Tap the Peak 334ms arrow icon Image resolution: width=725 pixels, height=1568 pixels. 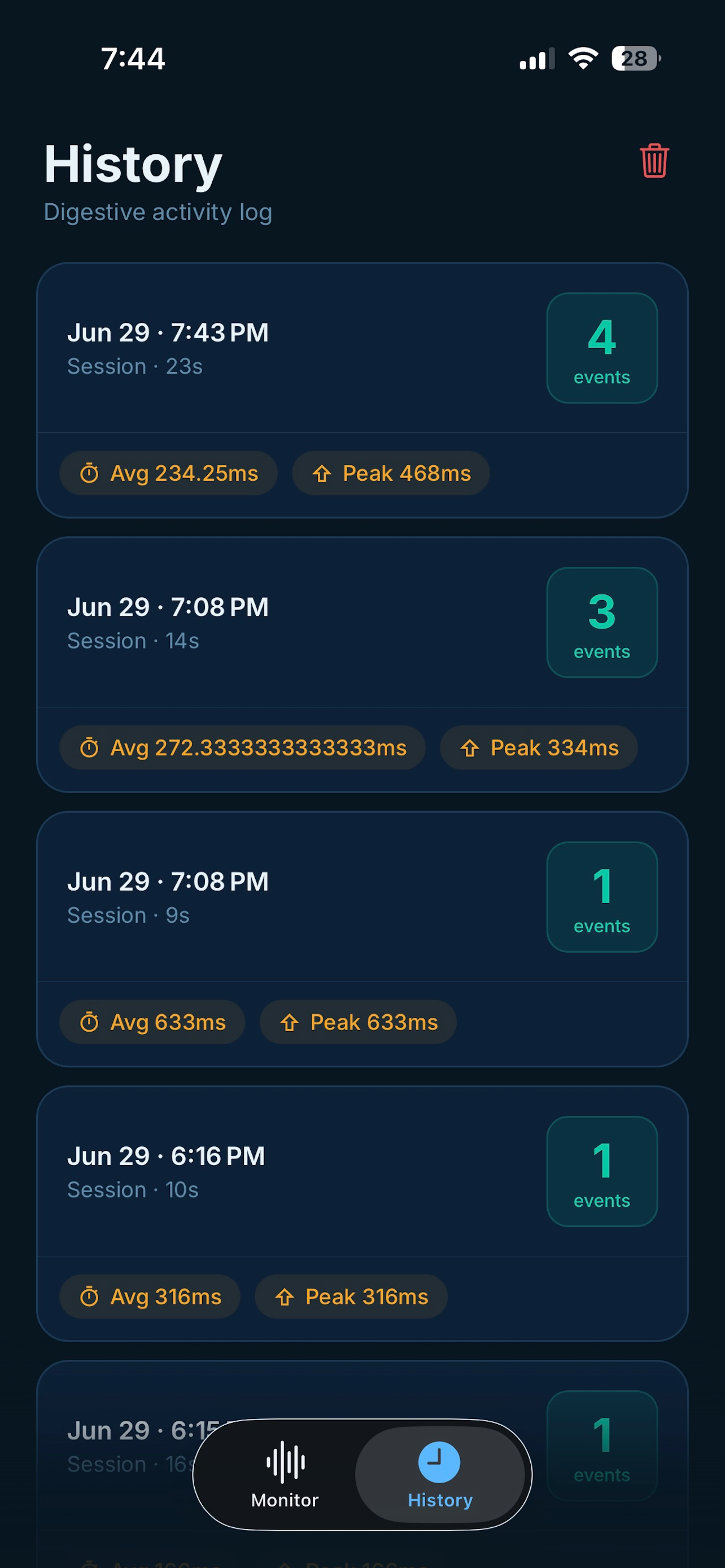tap(470, 747)
